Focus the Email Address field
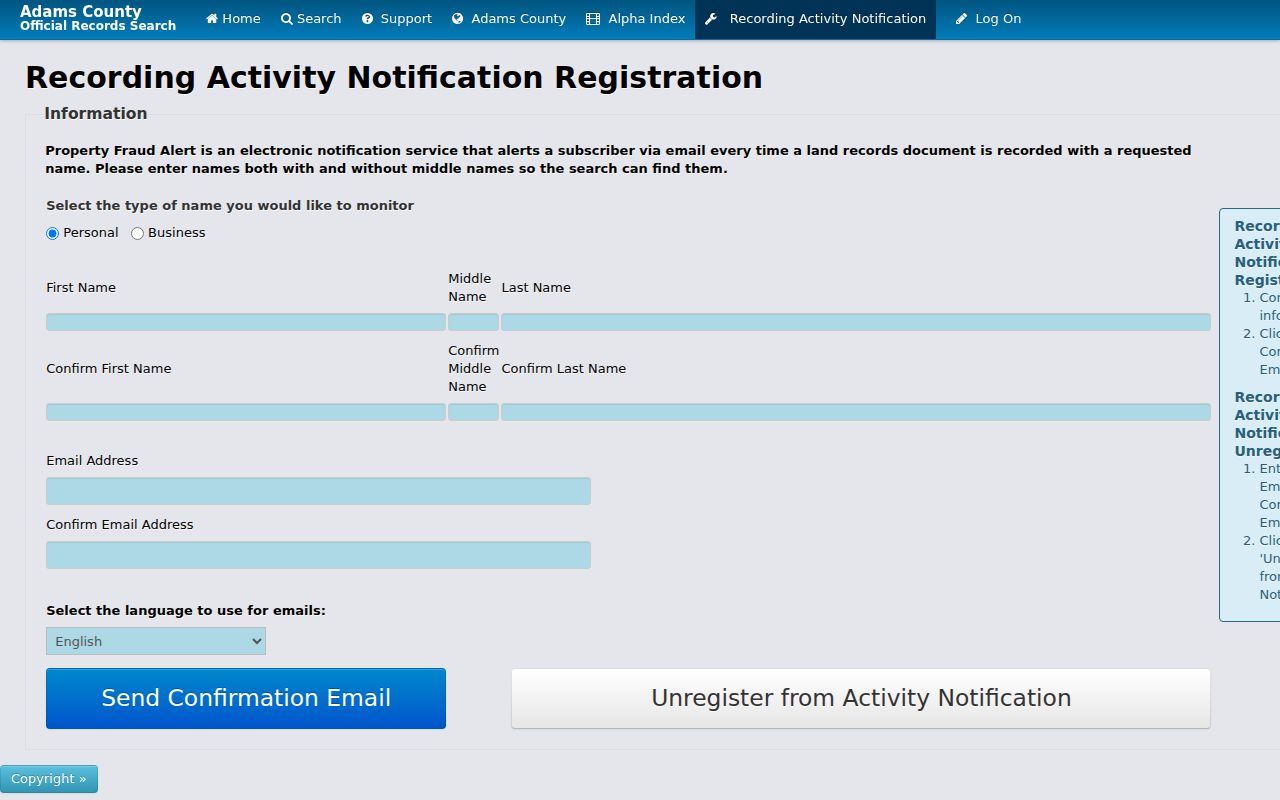The image size is (1280, 800). (318, 491)
